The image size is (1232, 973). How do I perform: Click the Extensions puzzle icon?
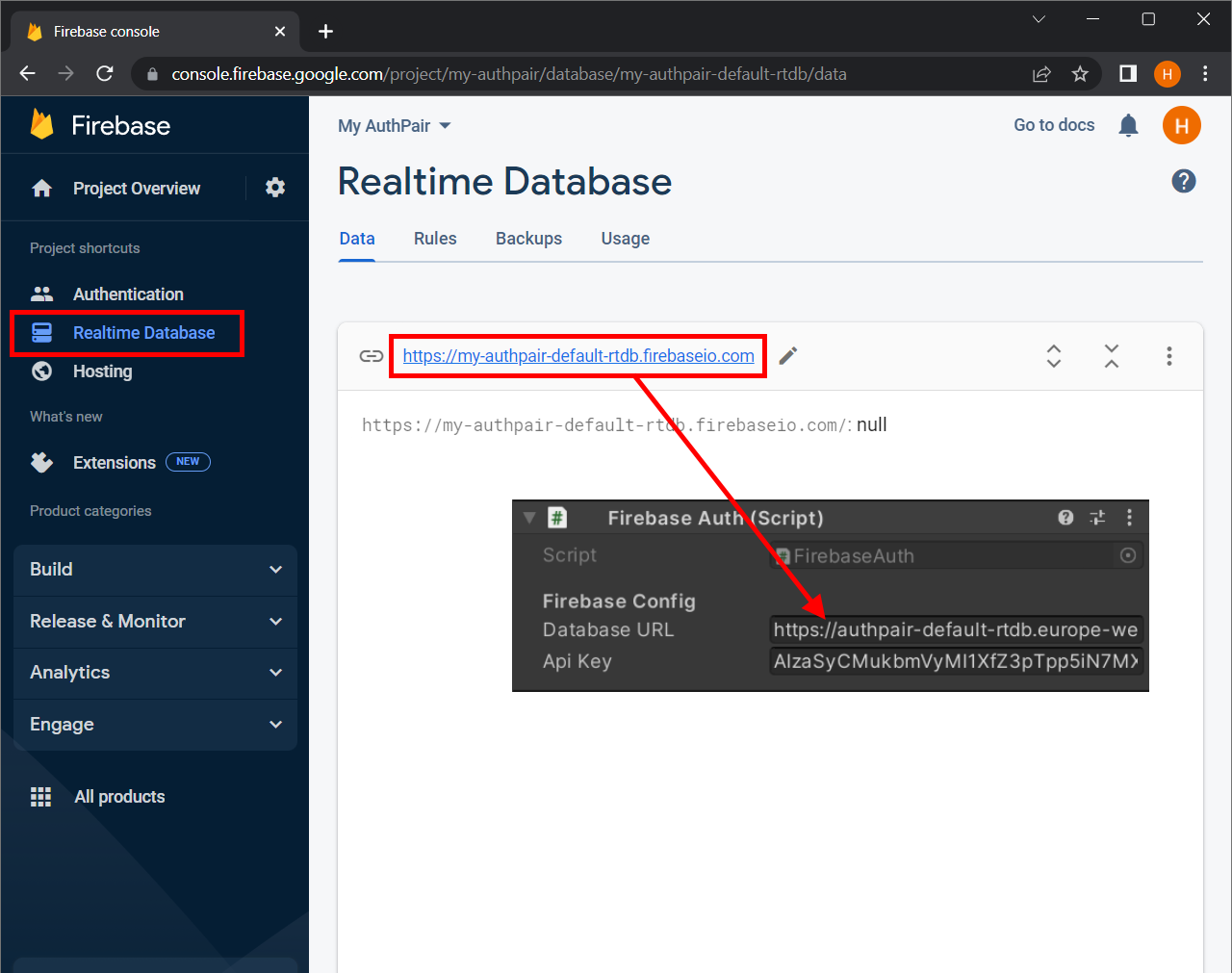pyautogui.click(x=41, y=463)
